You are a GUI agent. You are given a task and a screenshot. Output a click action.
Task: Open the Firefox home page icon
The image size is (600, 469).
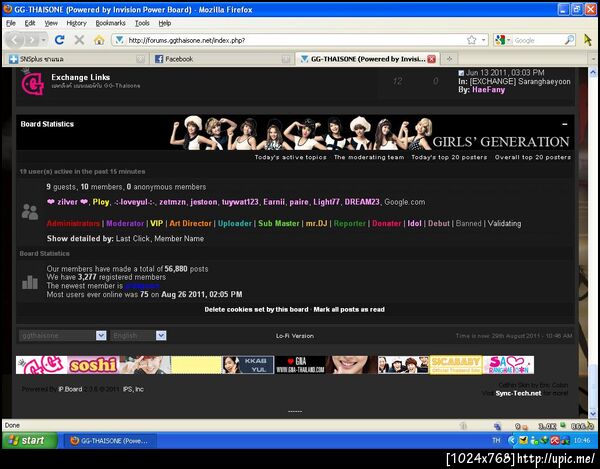pyautogui.click(x=99, y=40)
